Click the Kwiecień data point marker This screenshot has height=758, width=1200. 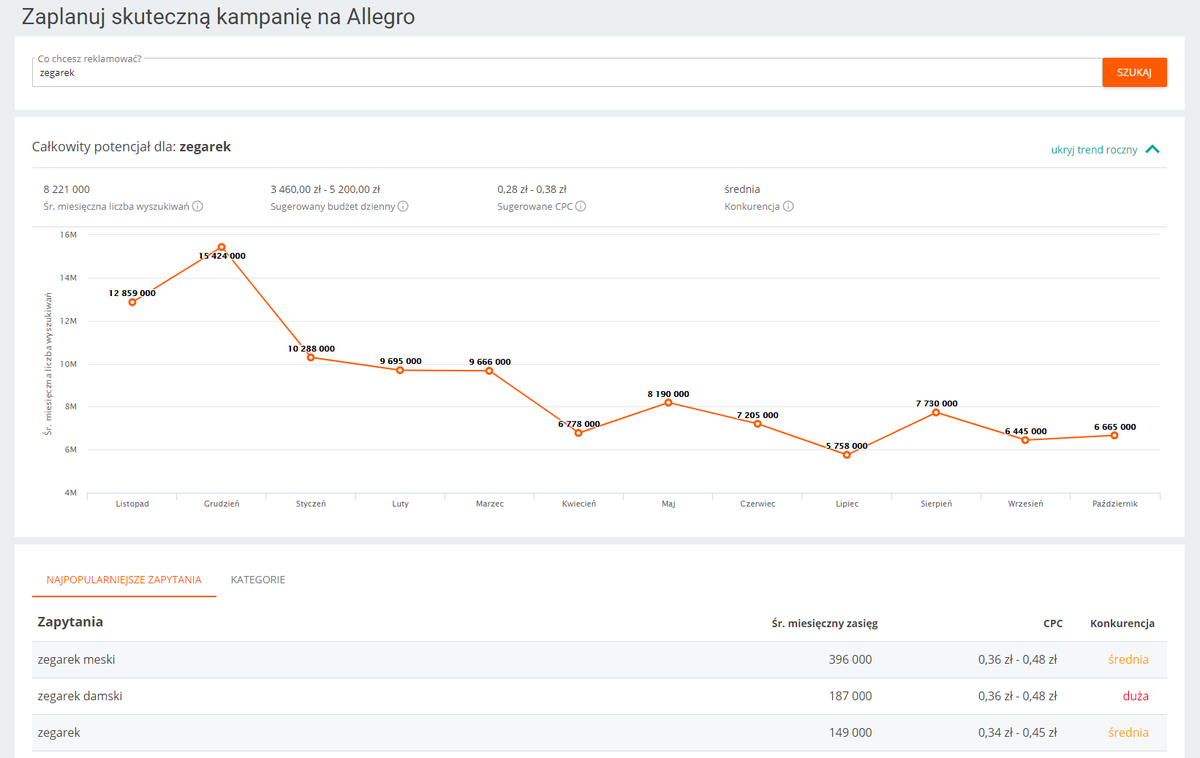click(x=578, y=433)
